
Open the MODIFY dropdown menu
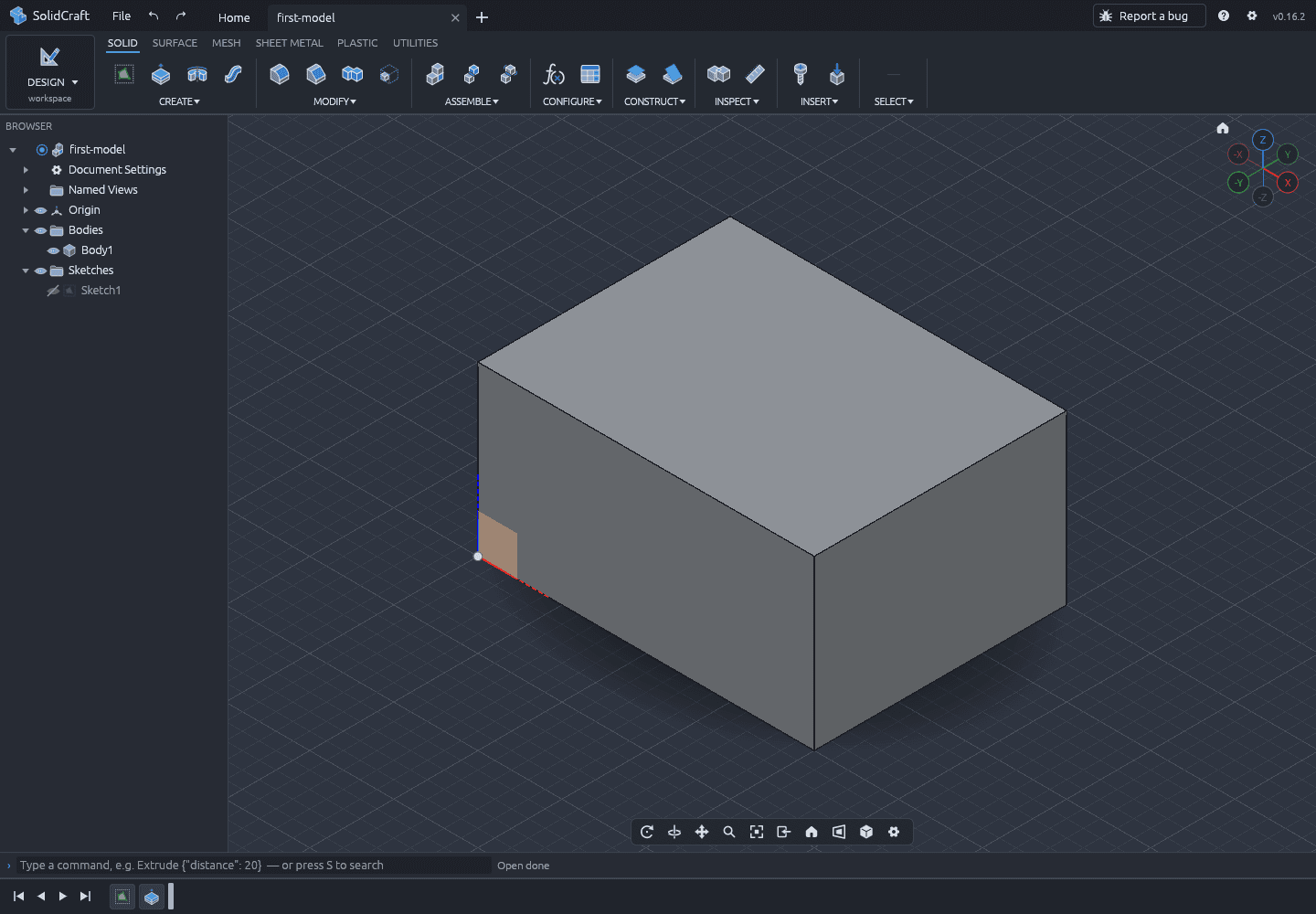(x=334, y=101)
